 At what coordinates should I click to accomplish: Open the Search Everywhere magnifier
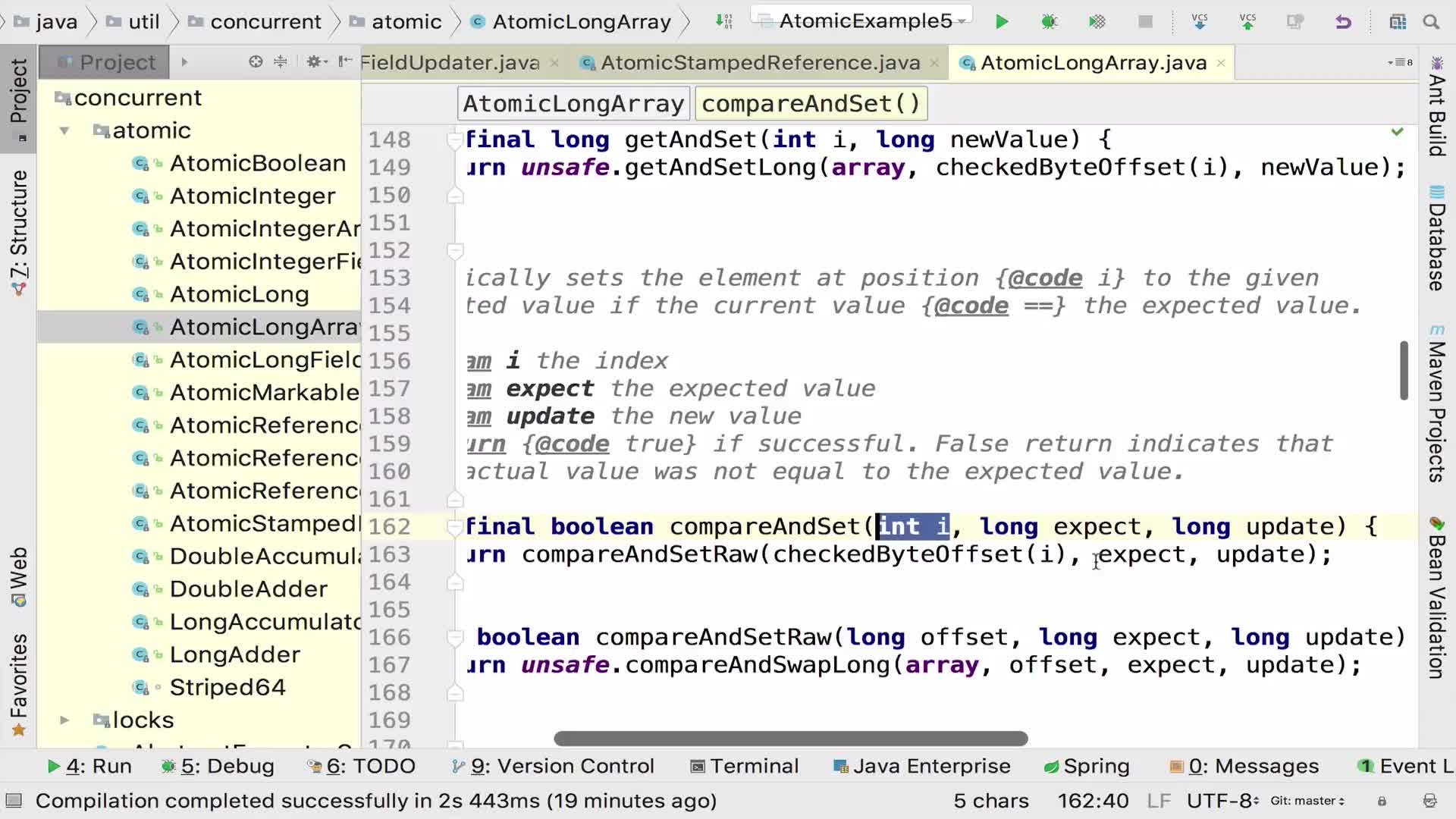click(1431, 22)
